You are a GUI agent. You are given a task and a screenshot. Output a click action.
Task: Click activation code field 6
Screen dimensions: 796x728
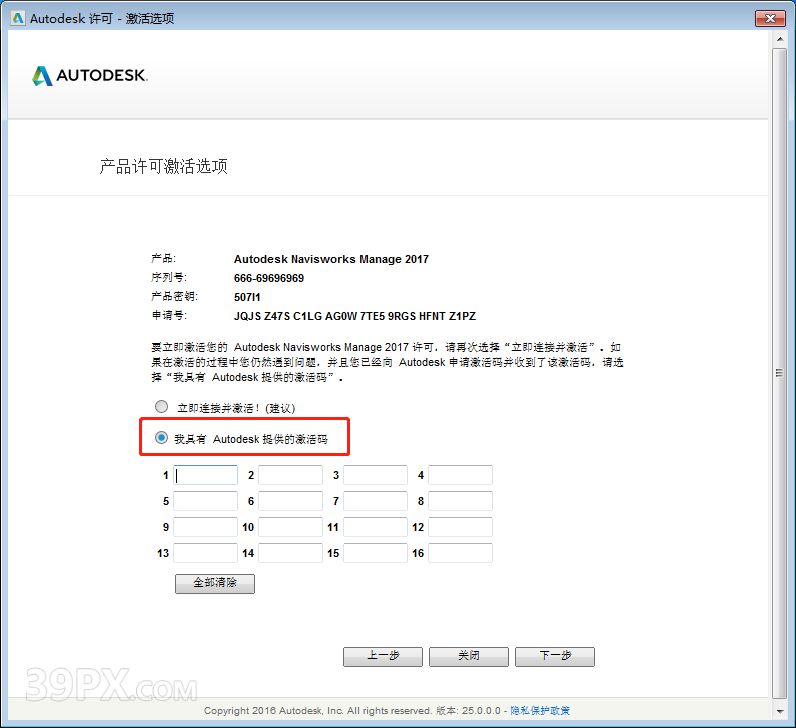tap(290, 501)
